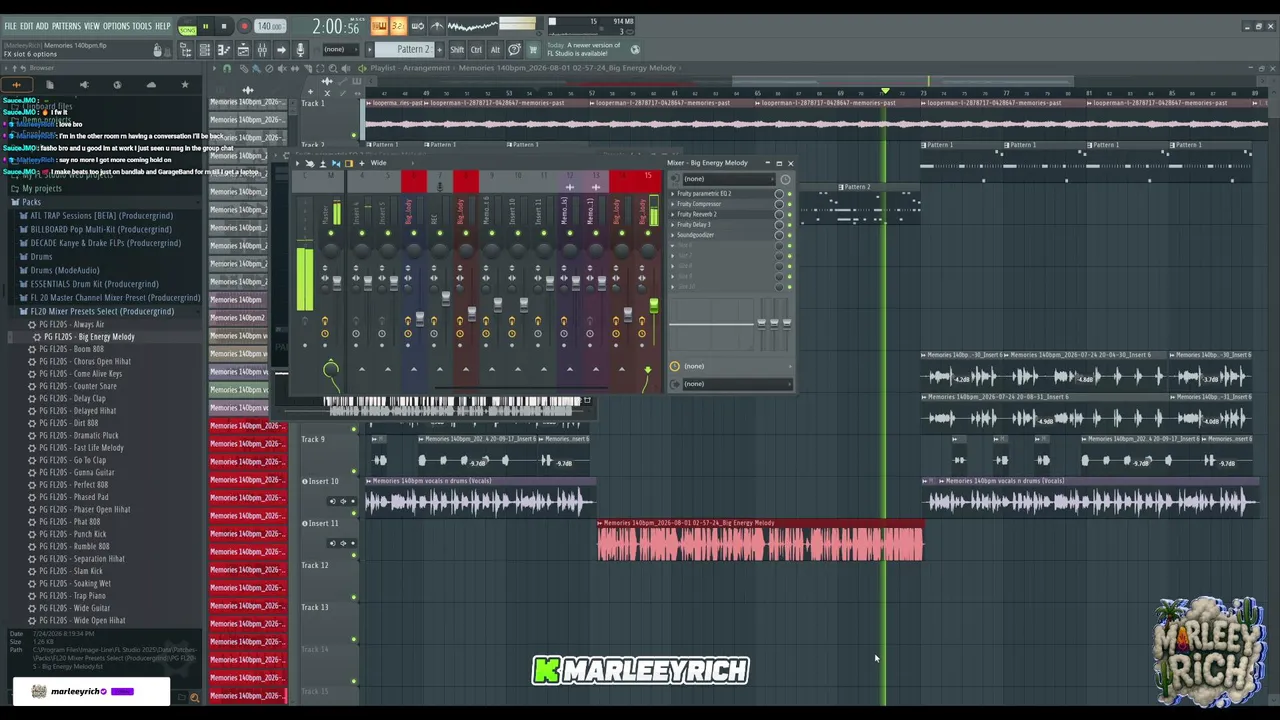Screen dimensions: 1280x720
Task: Toggle the Ctrl typing key button
Action: click(476, 49)
